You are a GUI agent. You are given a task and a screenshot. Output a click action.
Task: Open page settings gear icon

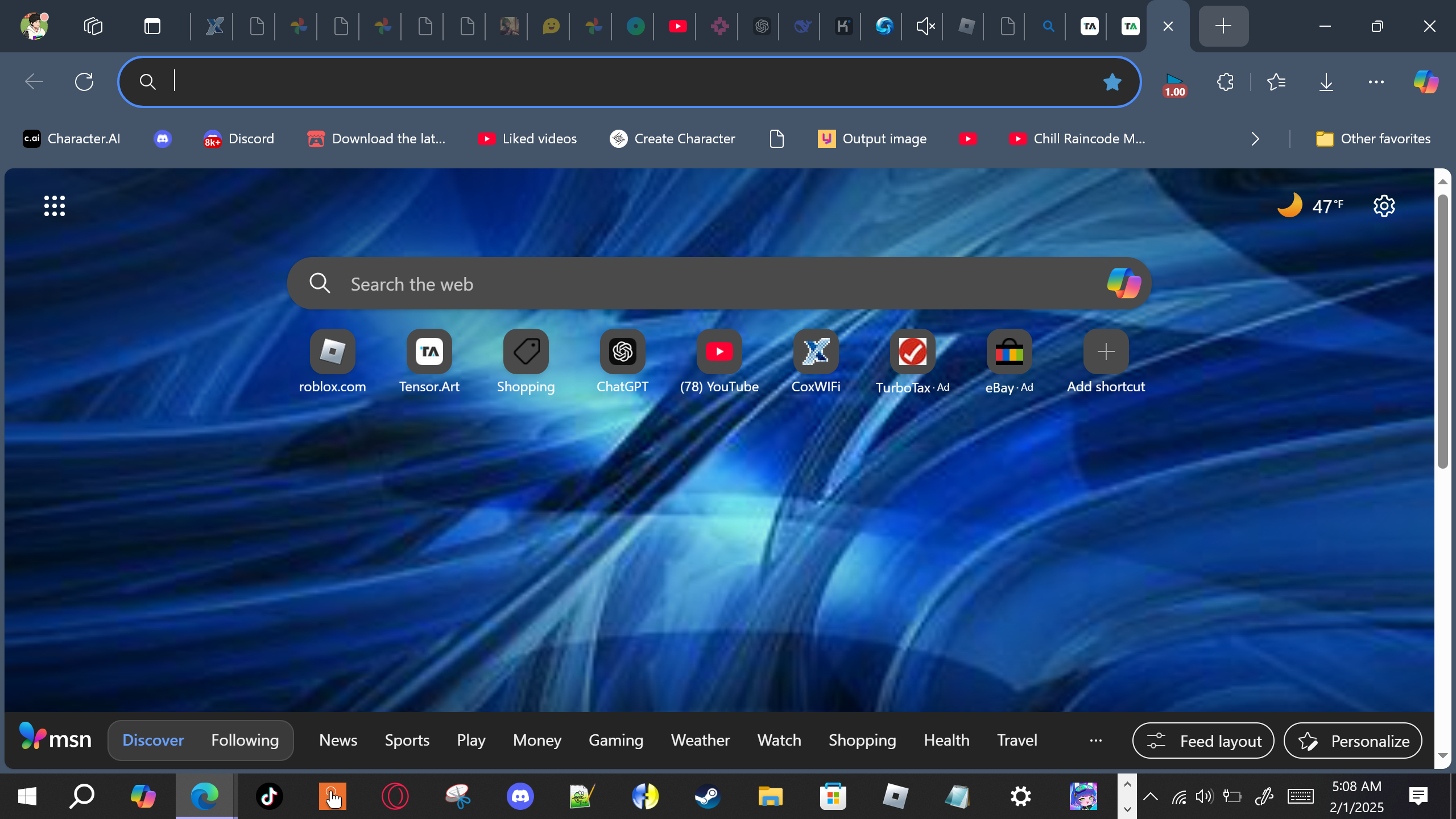point(1384,206)
